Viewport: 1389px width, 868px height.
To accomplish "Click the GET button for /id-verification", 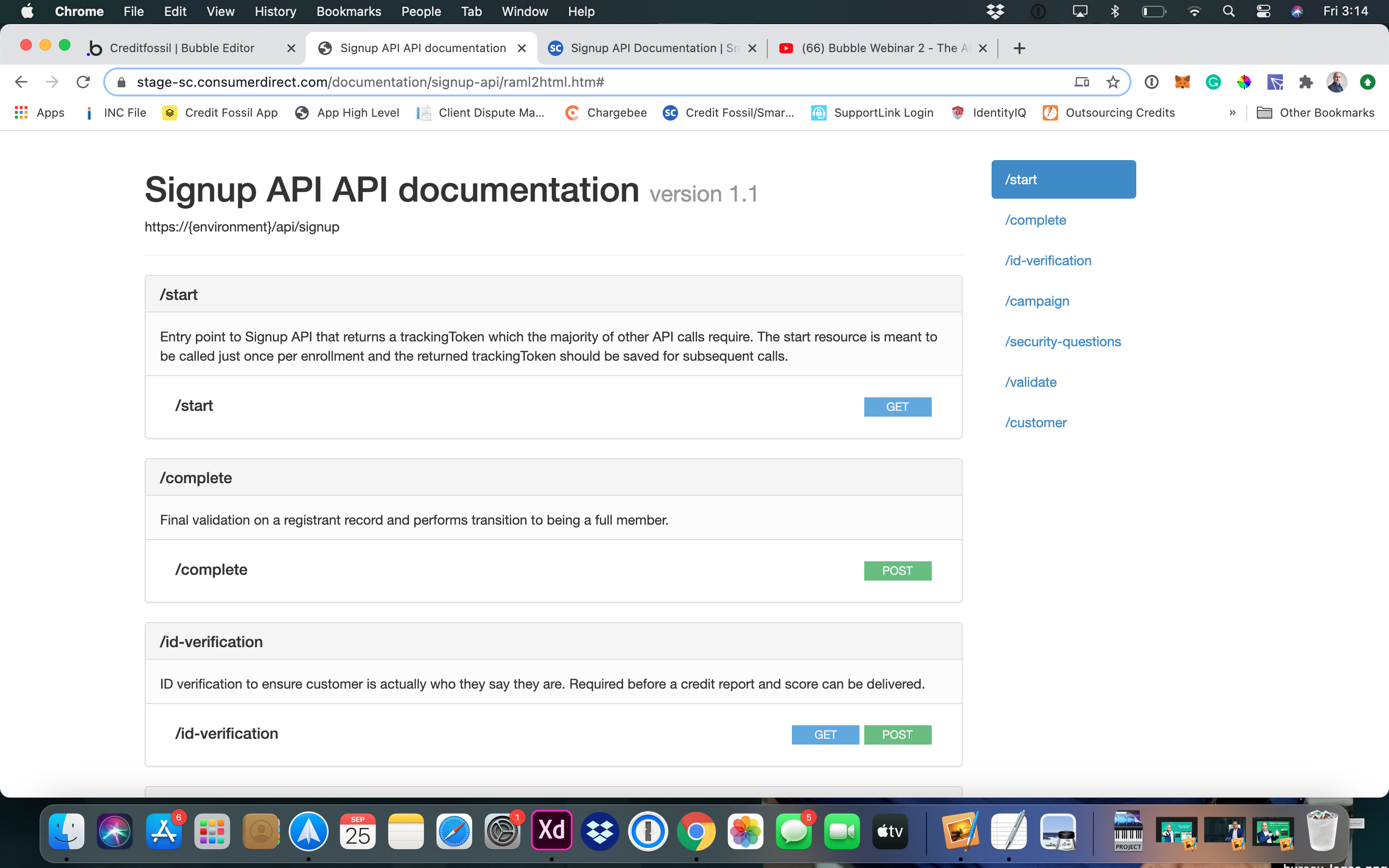I will [x=825, y=735].
